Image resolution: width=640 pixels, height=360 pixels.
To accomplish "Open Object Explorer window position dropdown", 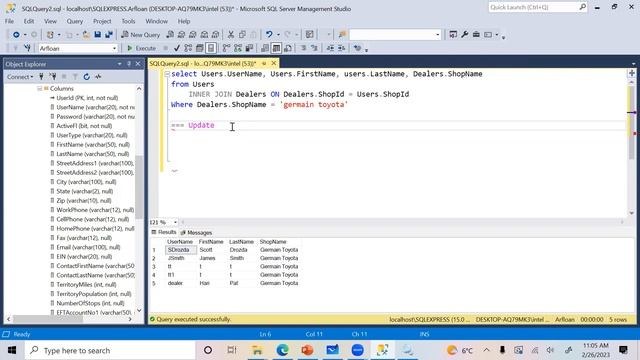I will coord(119,64).
